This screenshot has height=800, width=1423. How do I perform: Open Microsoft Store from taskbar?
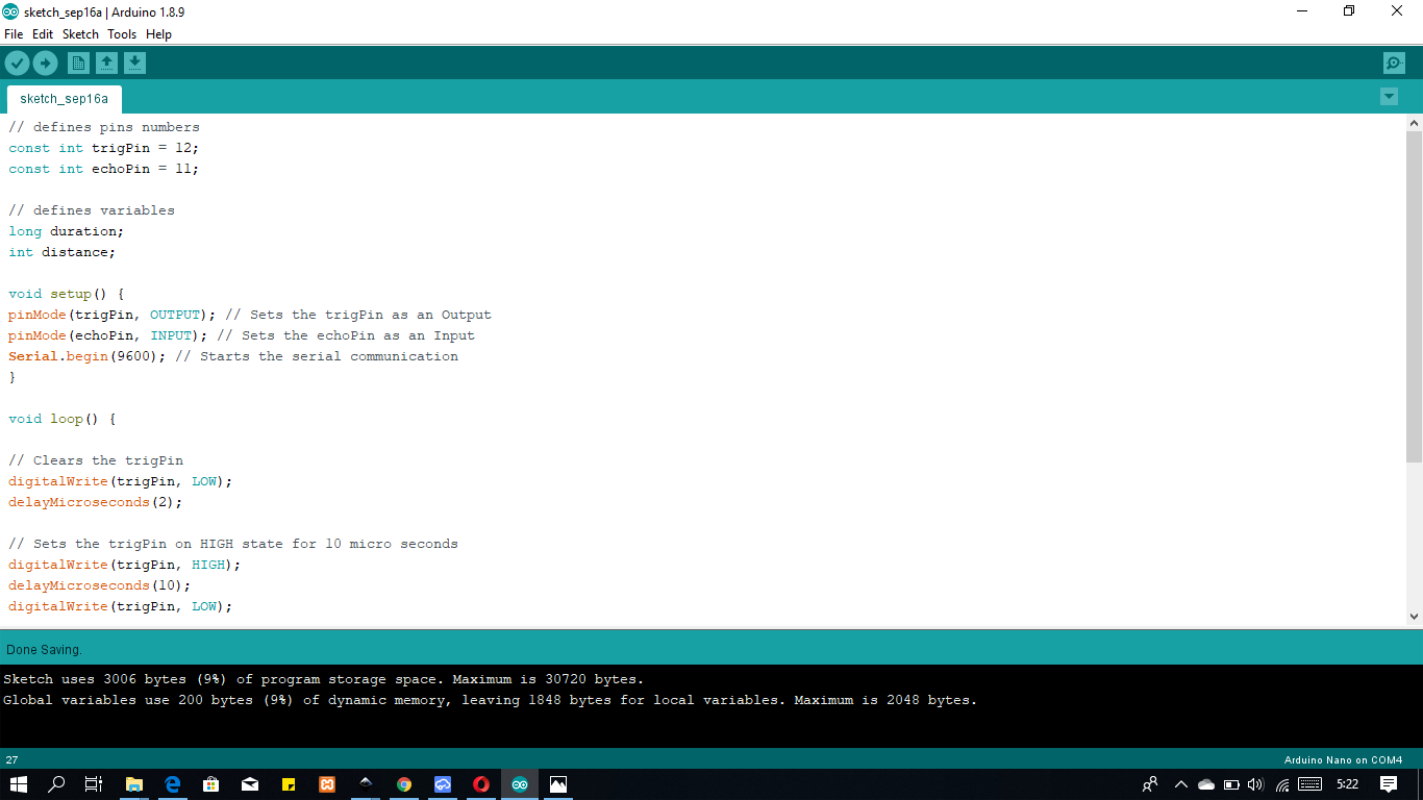(211, 785)
